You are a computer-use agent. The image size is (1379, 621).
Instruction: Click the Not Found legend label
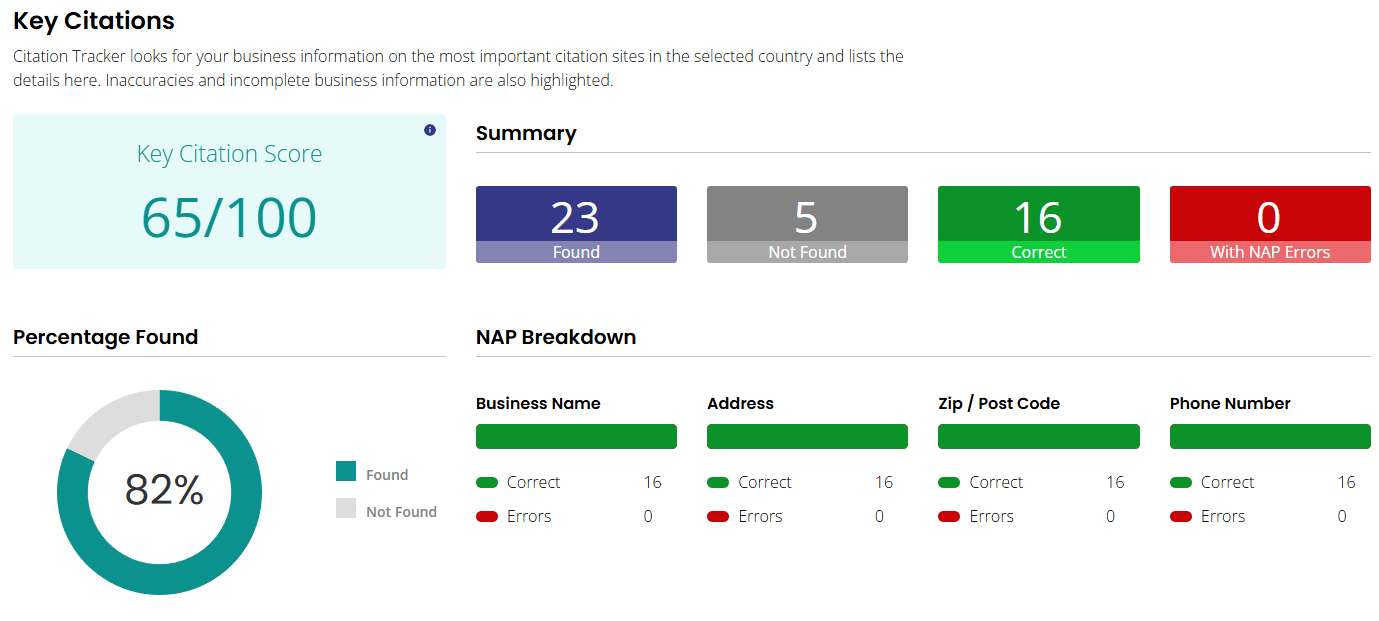pos(401,512)
